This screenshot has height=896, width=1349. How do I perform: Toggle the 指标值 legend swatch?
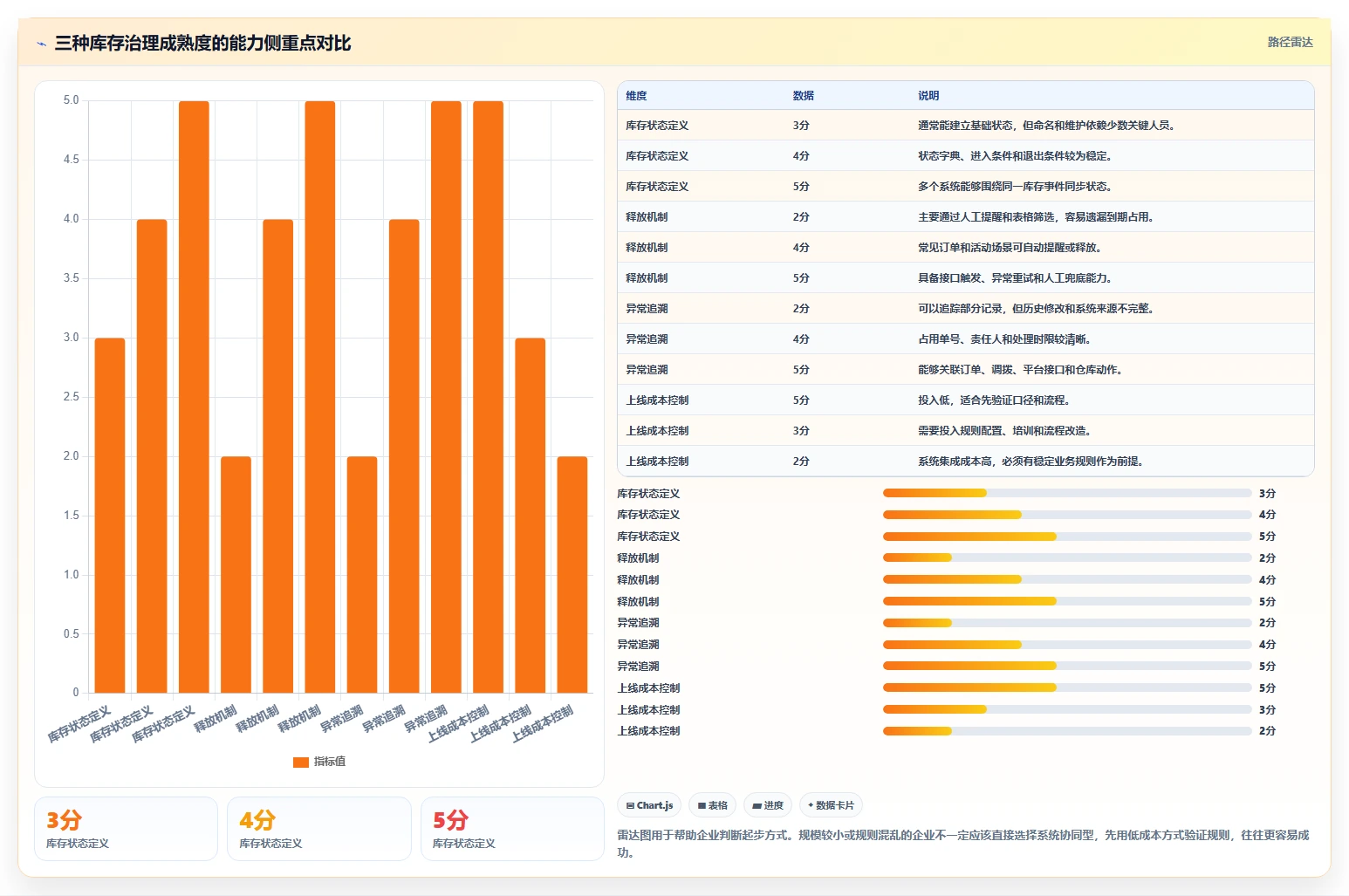point(301,762)
